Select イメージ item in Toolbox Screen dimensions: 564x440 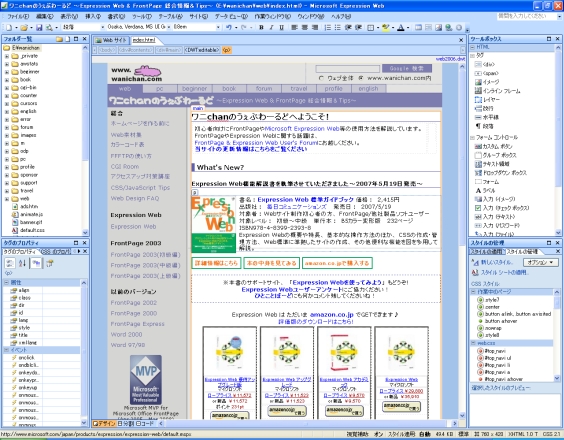click(x=487, y=82)
